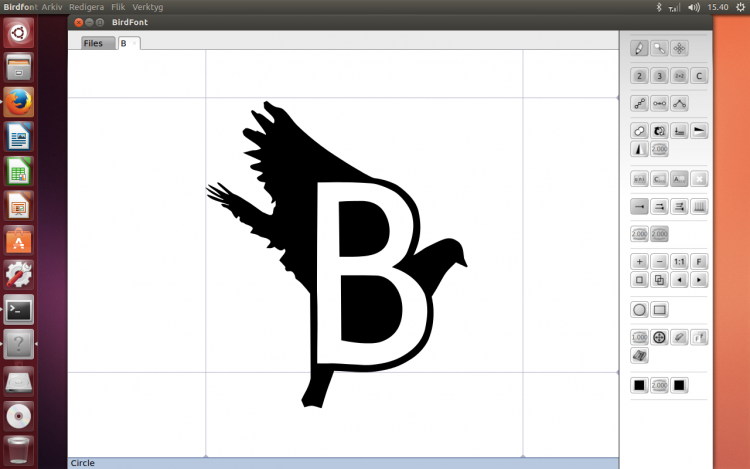Click the striped fabric-like icon
Viewport: 750px width, 469px height.
(x=639, y=356)
